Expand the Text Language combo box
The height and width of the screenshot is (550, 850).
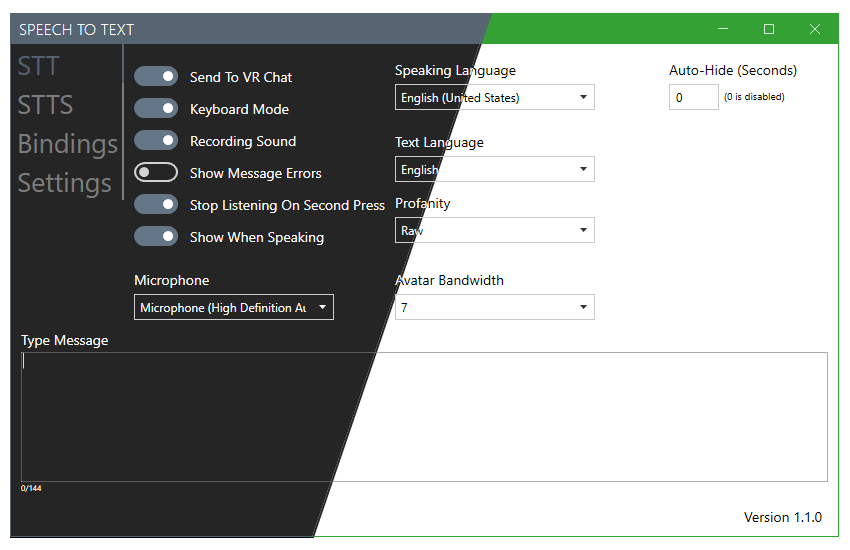click(x=494, y=169)
